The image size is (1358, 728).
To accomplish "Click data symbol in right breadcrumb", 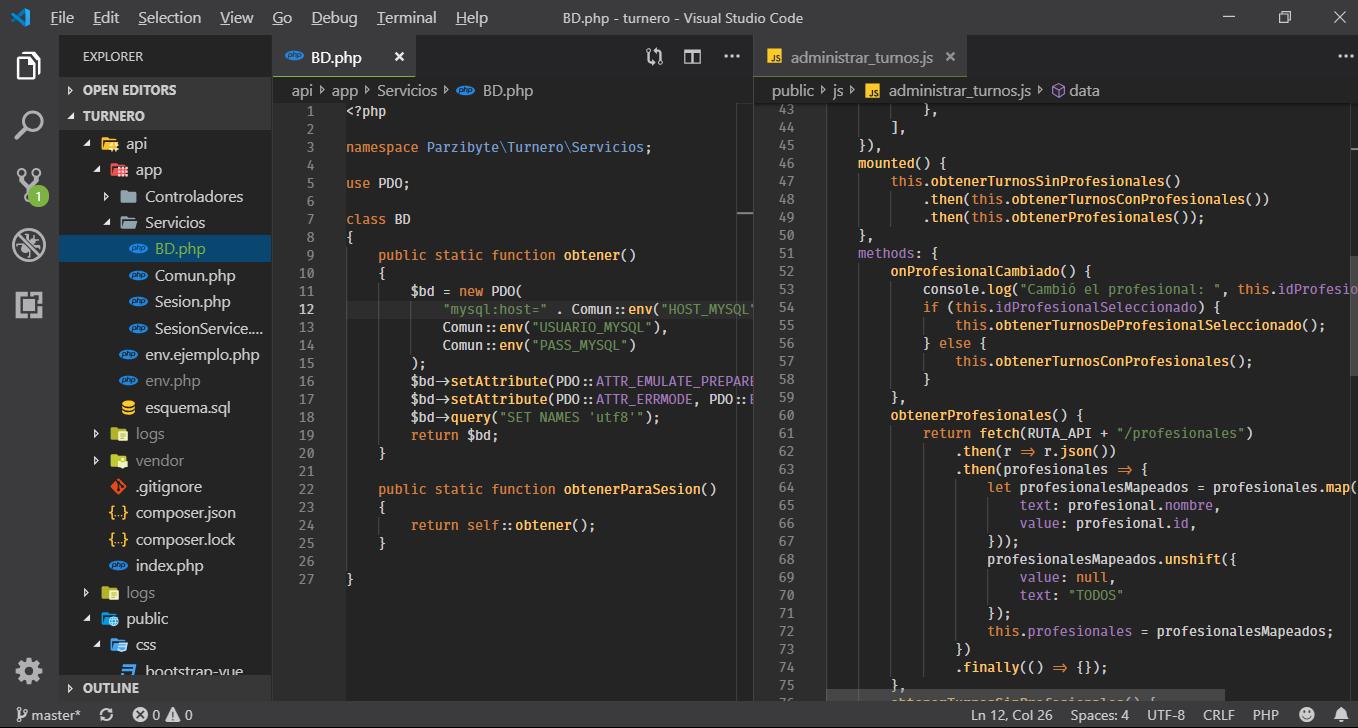I will click(1075, 90).
